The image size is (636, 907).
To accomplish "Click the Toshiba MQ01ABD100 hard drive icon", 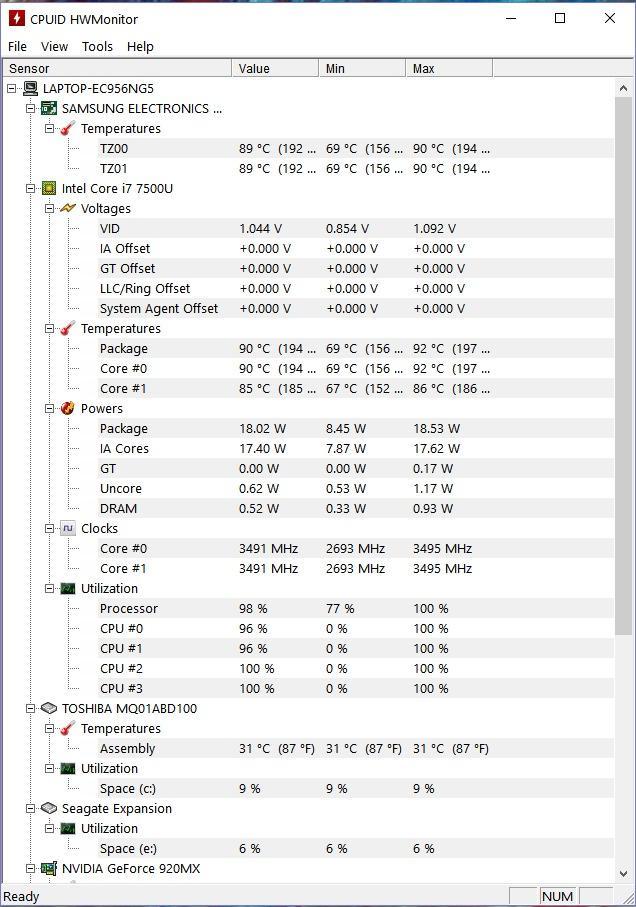I will [x=49, y=708].
